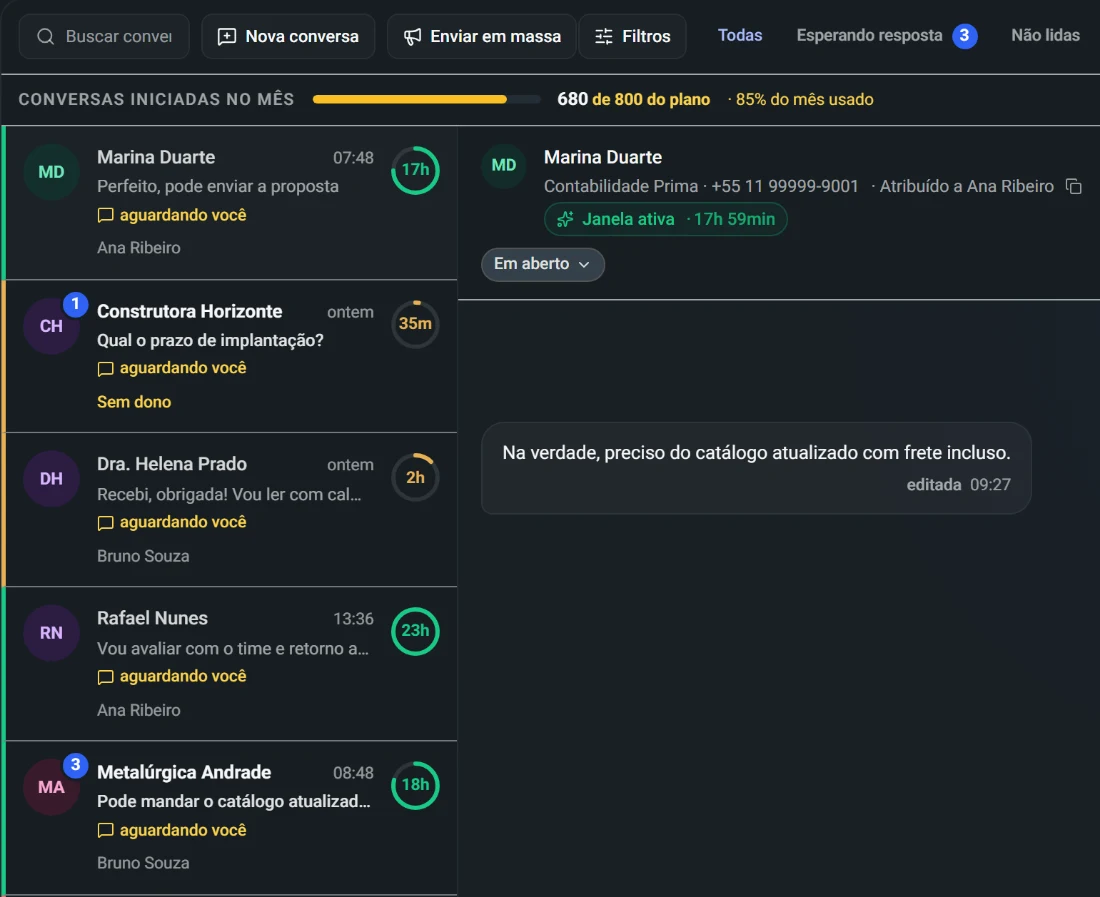Screen dimensions: 1100x897
Task: Click phone number +55 11 99999-9001
Action: click(785, 186)
